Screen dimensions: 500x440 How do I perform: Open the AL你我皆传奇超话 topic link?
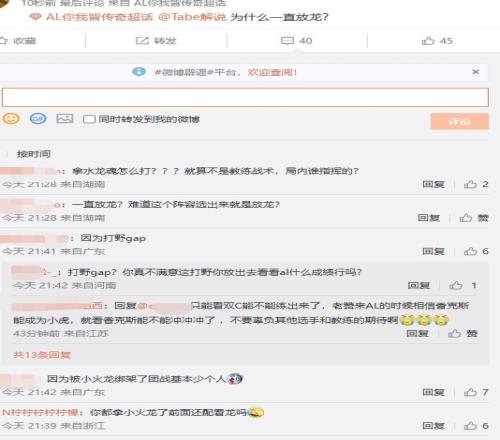click(99, 17)
